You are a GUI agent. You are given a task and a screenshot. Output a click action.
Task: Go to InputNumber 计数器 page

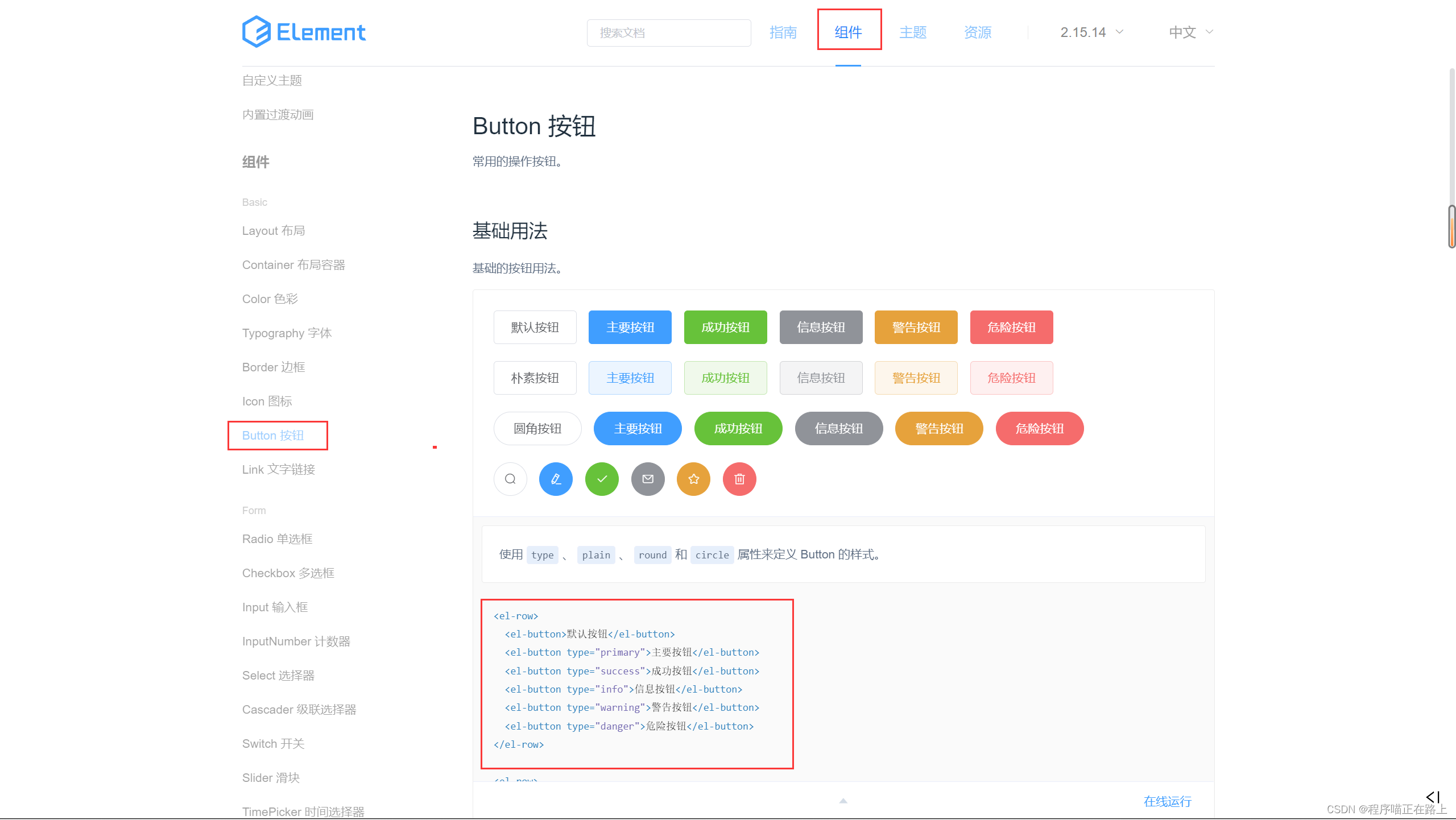pyautogui.click(x=296, y=641)
